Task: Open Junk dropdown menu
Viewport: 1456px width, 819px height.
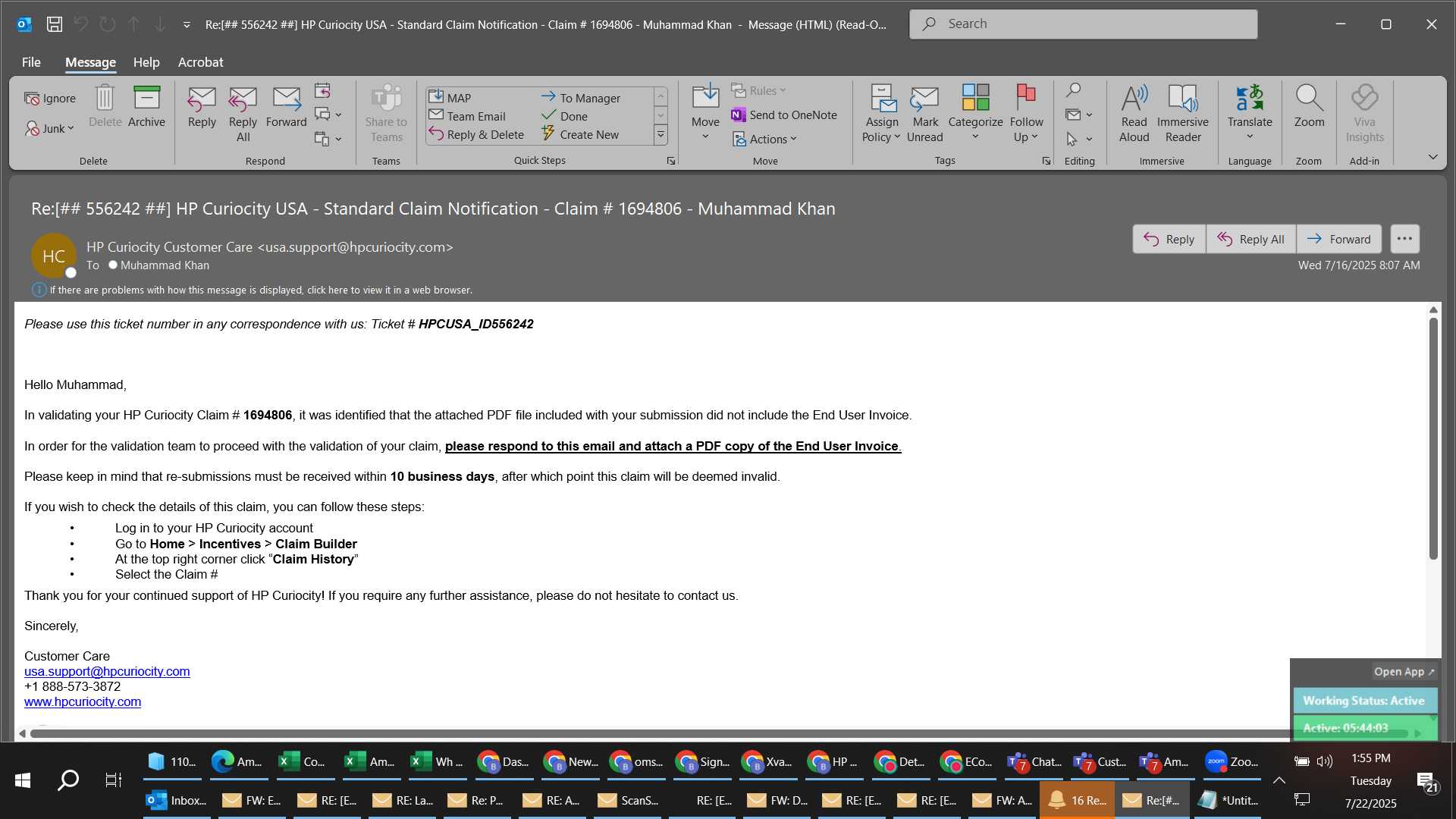Action: pyautogui.click(x=50, y=128)
